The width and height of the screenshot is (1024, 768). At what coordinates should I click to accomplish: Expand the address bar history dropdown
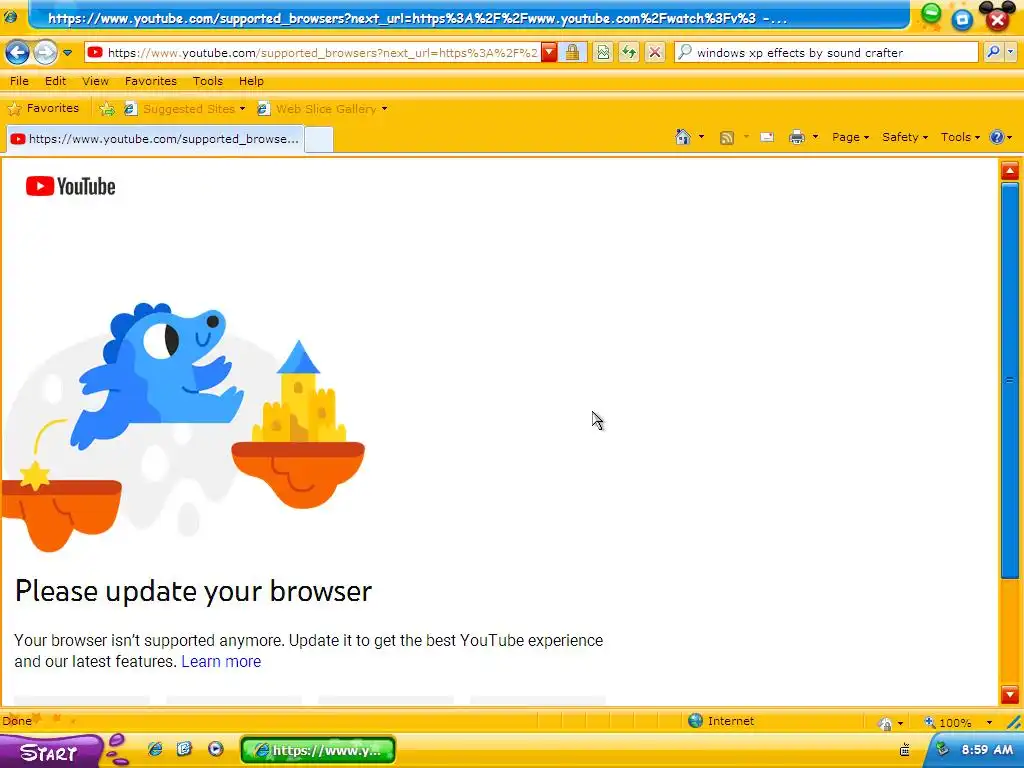point(549,52)
